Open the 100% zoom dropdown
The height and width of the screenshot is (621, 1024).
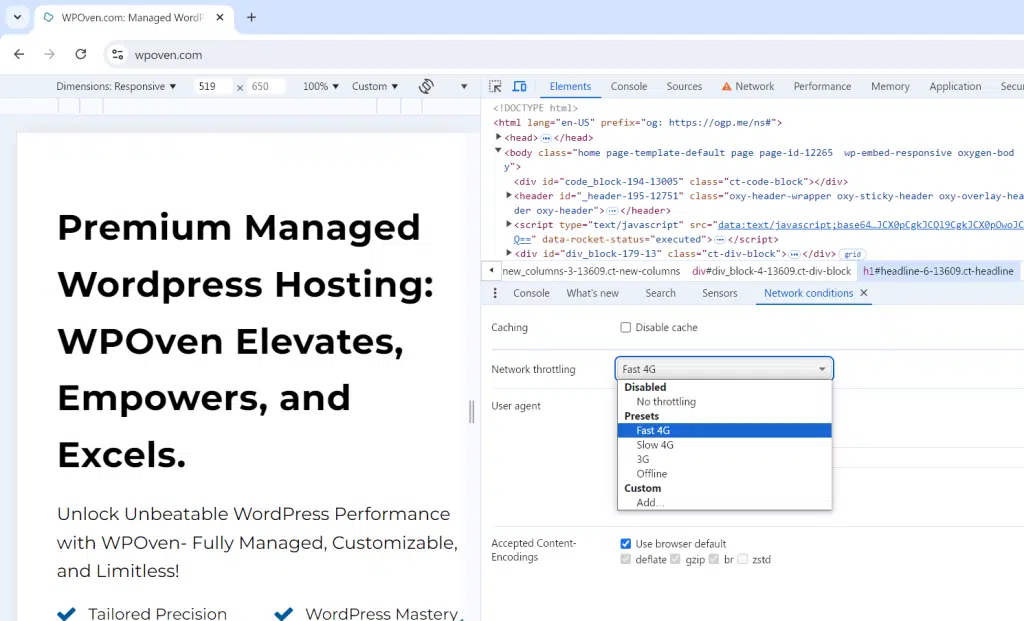[x=321, y=87]
